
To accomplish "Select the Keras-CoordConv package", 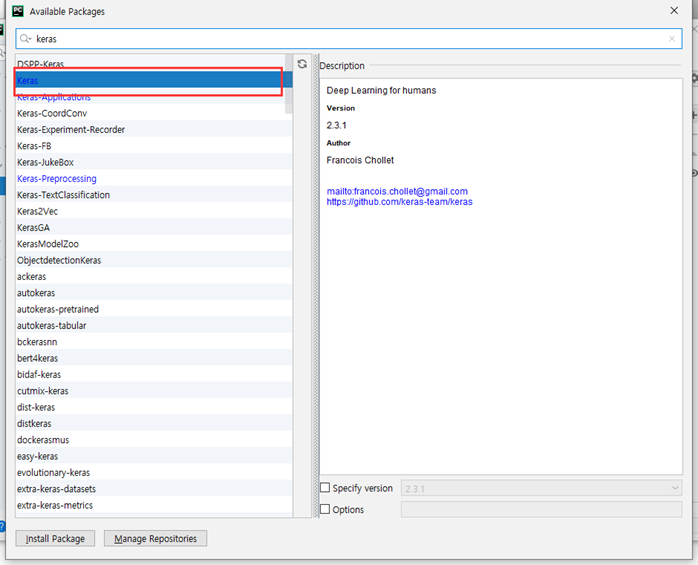I will coord(154,113).
